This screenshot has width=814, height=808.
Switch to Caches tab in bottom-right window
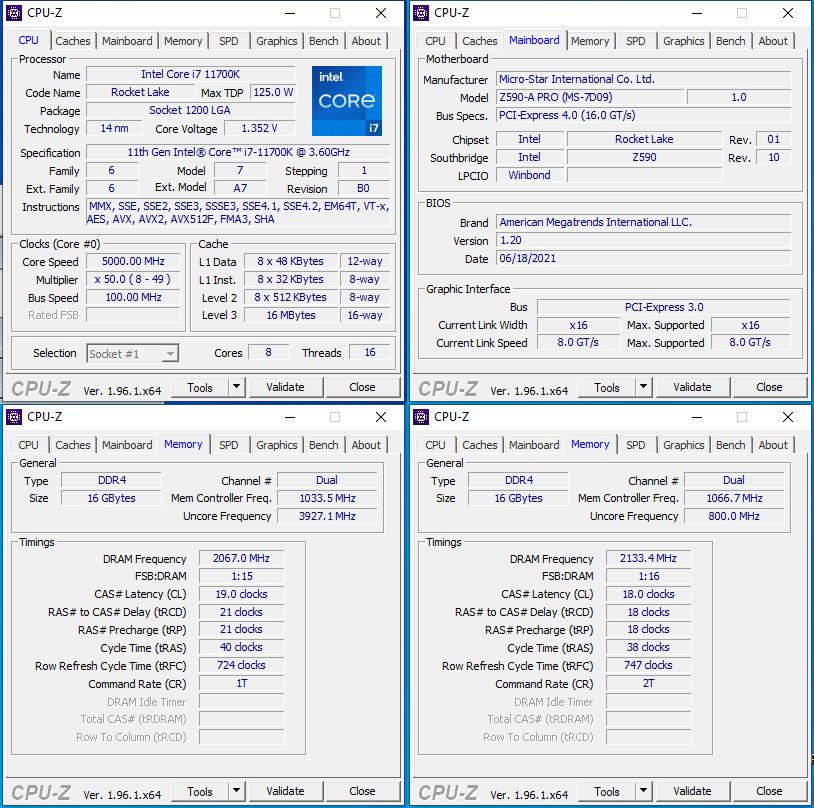click(480, 445)
